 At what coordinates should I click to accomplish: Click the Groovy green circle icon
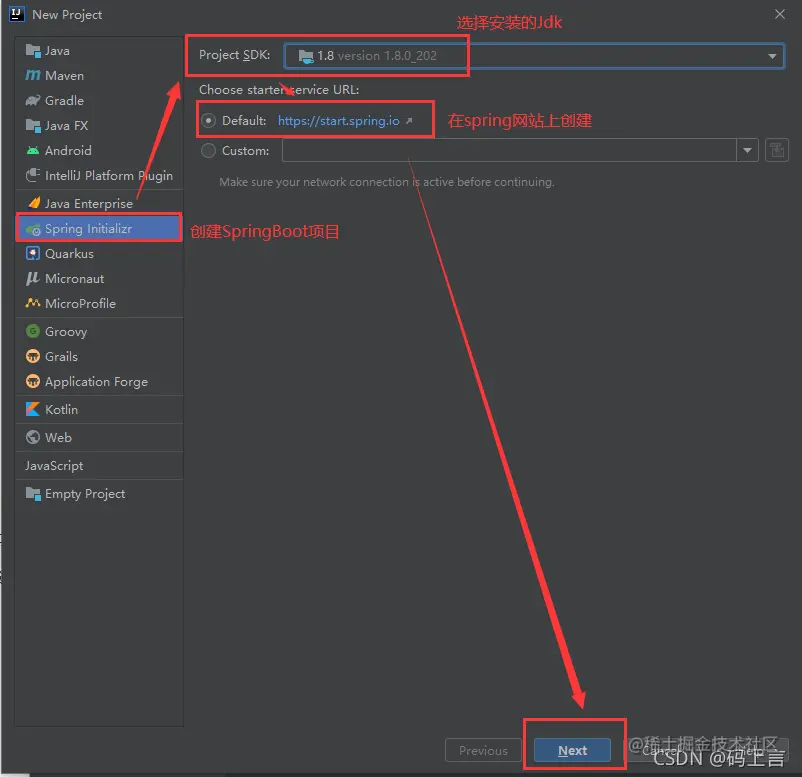click(33, 331)
